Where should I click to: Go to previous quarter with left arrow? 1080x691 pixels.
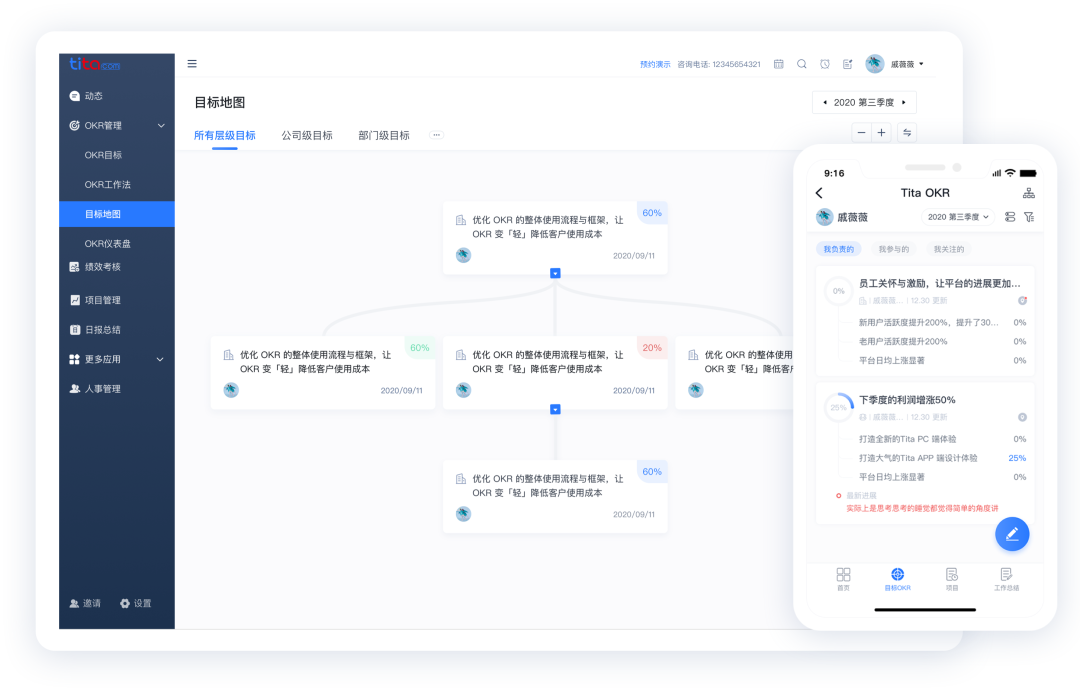pos(825,102)
